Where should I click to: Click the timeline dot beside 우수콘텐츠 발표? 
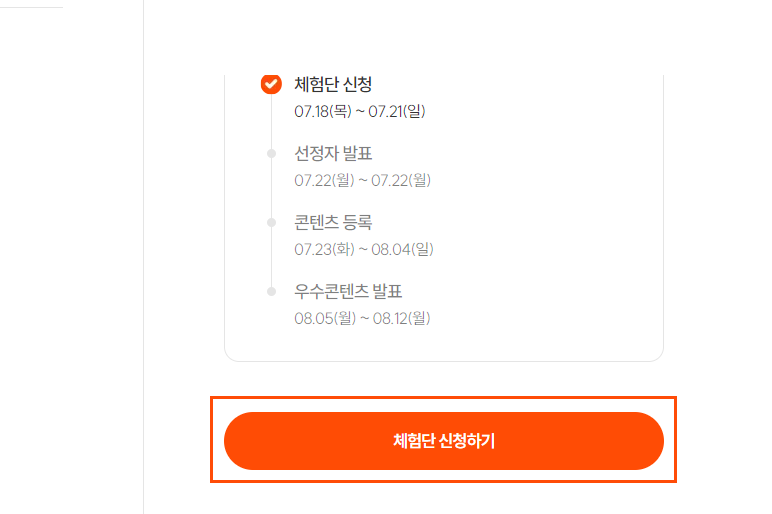[271, 291]
